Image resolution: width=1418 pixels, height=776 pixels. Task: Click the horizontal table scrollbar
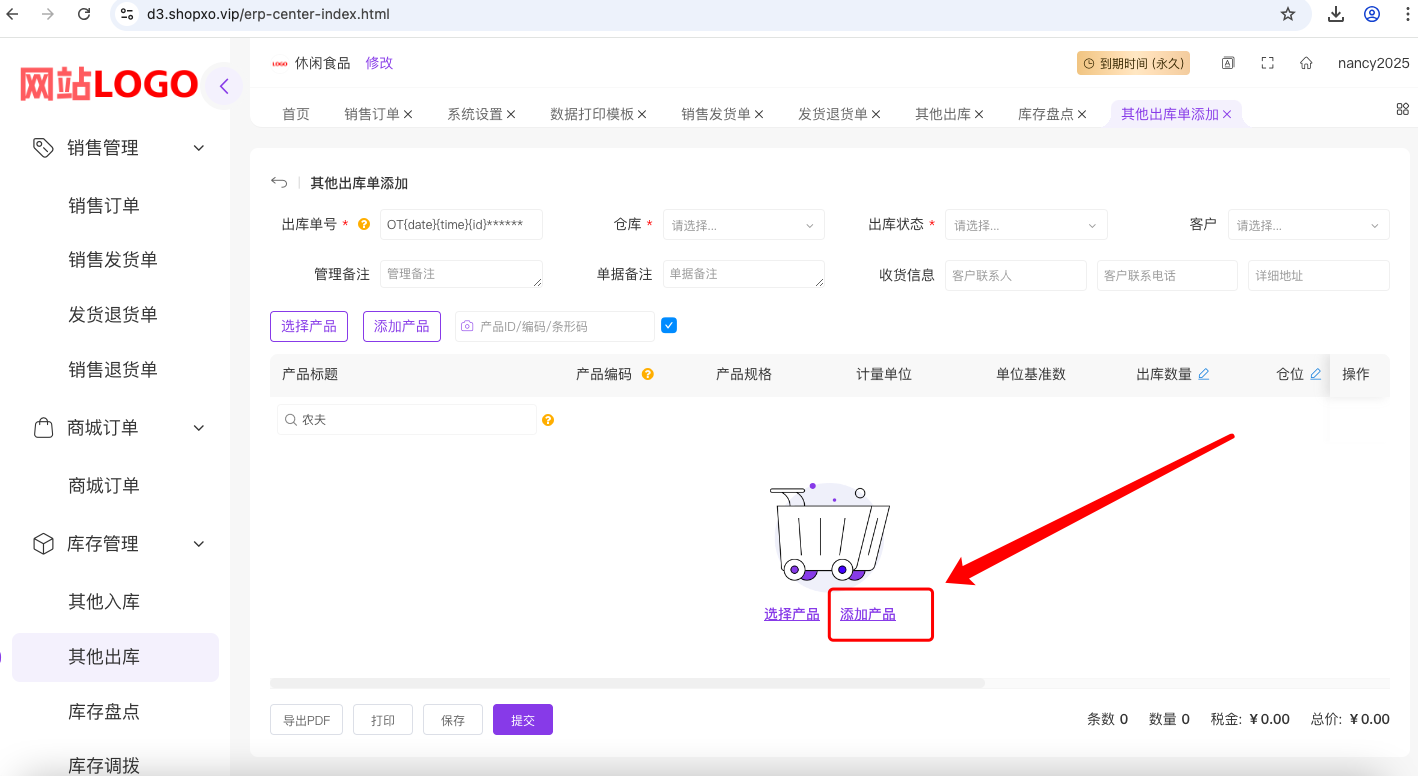click(x=627, y=683)
